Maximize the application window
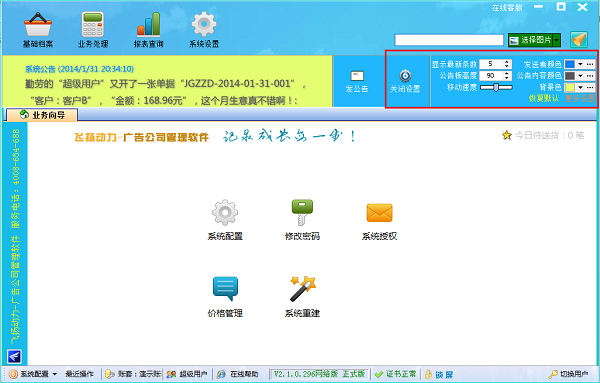This screenshot has height=383, width=600. coord(561,7)
